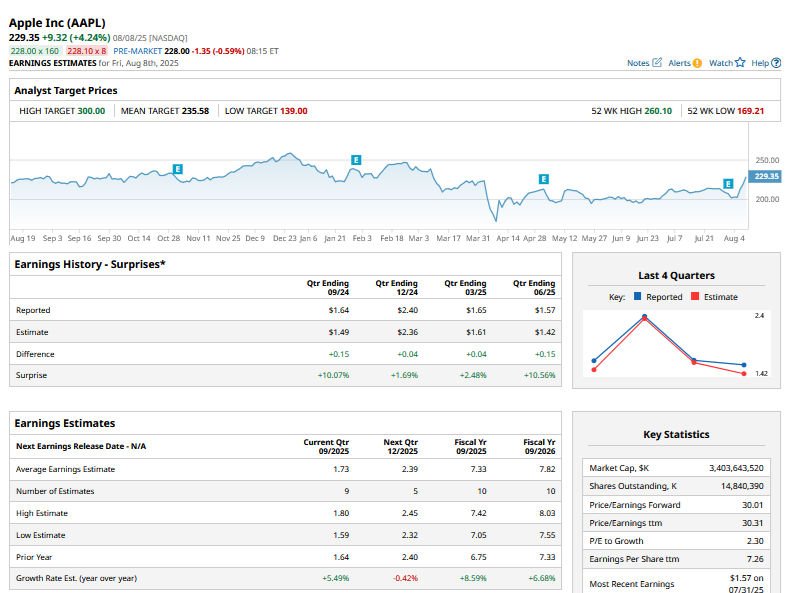Click the Growth Rate Est. +8.59% value
This screenshot has width=794, height=593.
pyautogui.click(x=473, y=578)
